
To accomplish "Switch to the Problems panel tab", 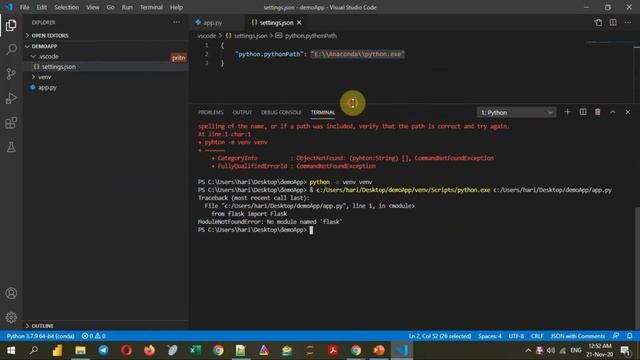I will point(211,112).
